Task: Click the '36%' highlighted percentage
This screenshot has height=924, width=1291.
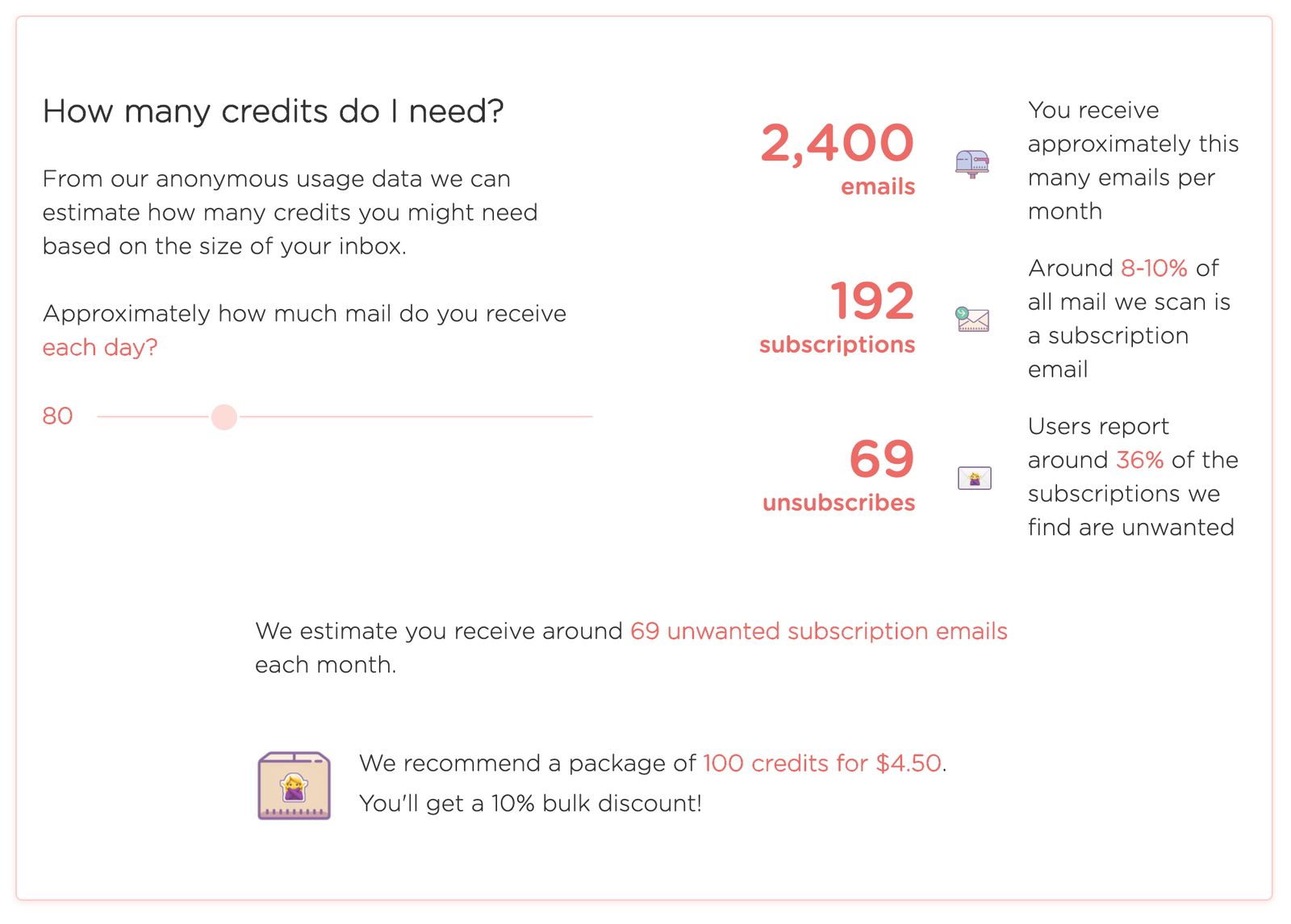Action: [1139, 460]
